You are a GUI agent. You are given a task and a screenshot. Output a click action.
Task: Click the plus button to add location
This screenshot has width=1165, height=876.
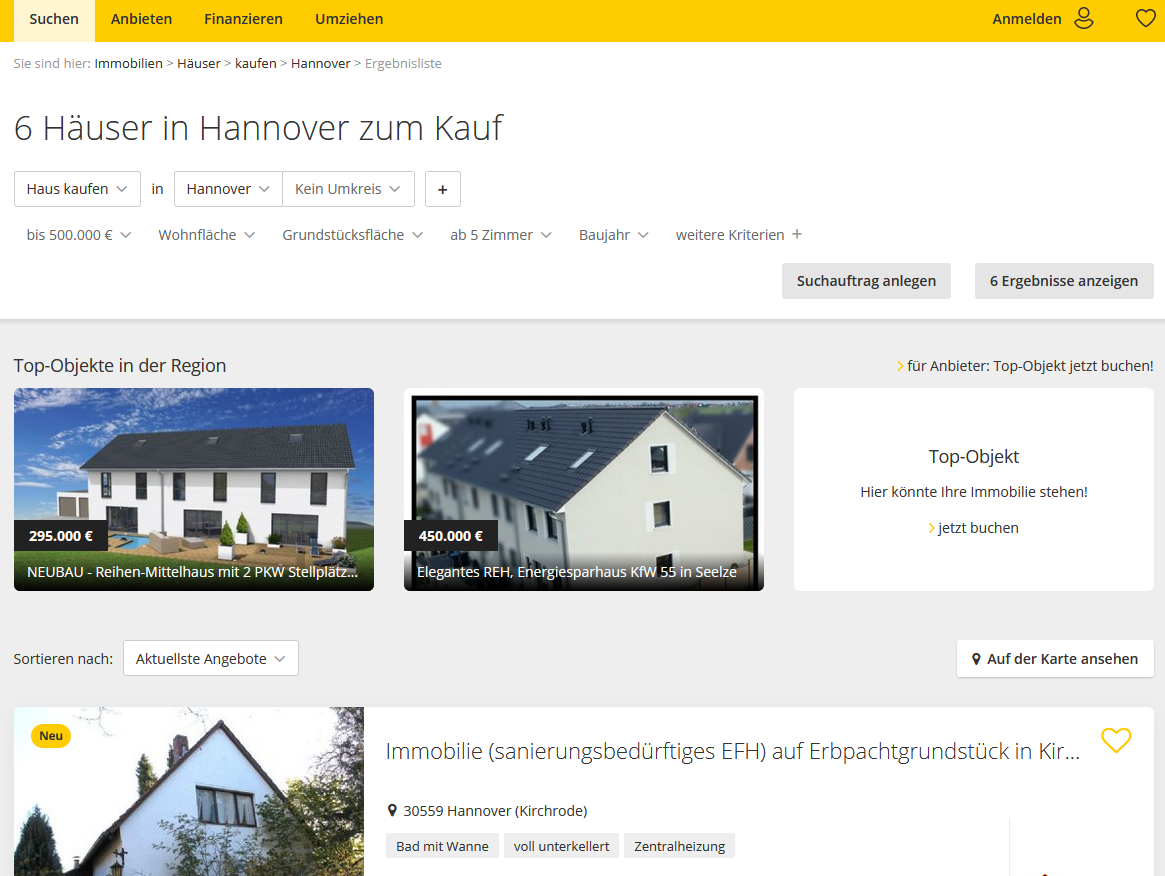click(442, 189)
